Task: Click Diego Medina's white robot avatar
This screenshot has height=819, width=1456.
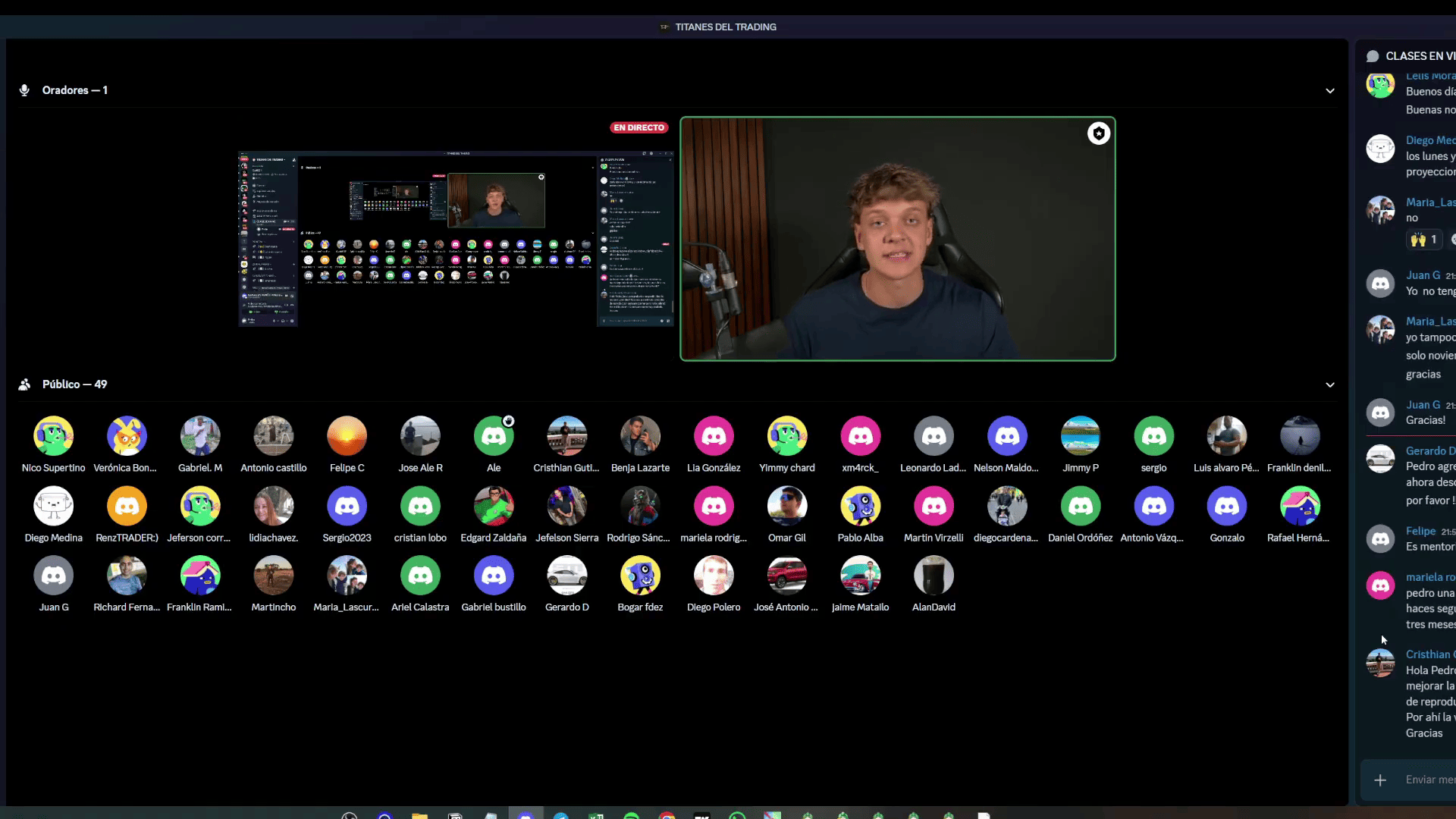Action: click(x=53, y=506)
